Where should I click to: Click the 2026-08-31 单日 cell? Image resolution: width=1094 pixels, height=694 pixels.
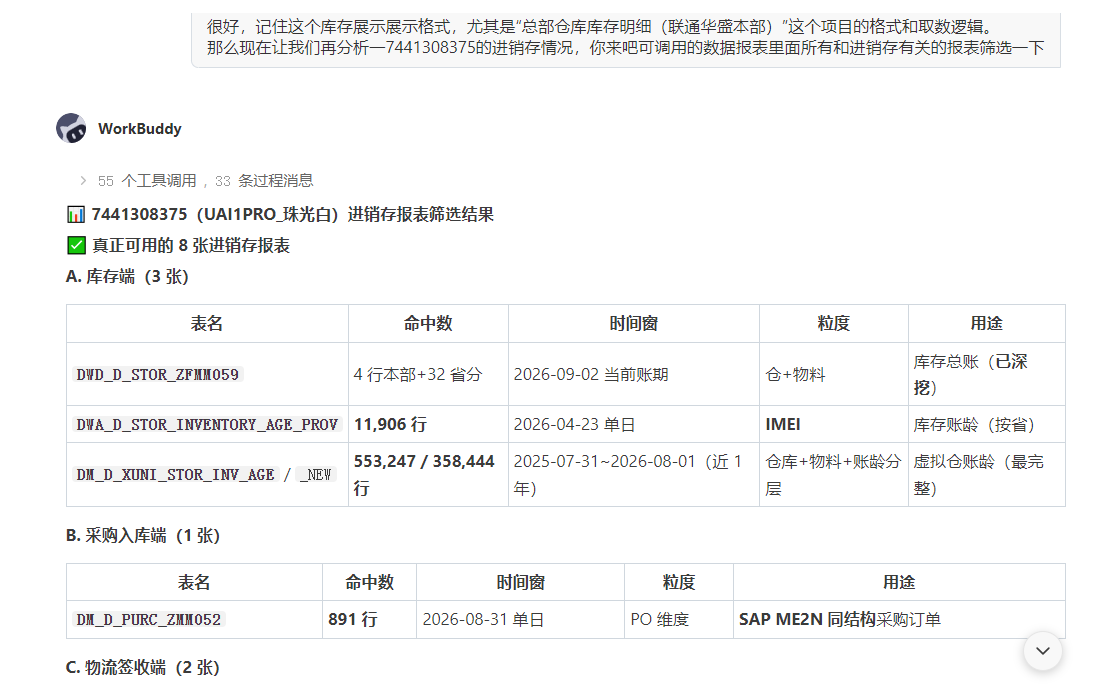click(520, 619)
